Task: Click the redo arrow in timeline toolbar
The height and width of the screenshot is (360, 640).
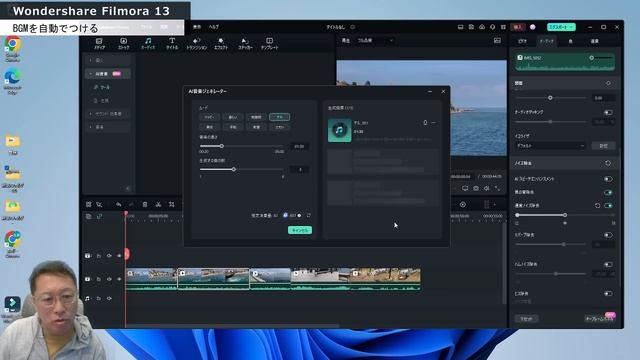Action: [x=131, y=204]
